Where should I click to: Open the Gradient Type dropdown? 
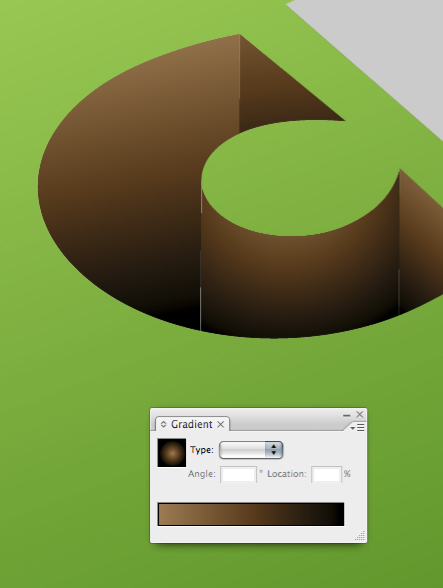[x=251, y=450]
